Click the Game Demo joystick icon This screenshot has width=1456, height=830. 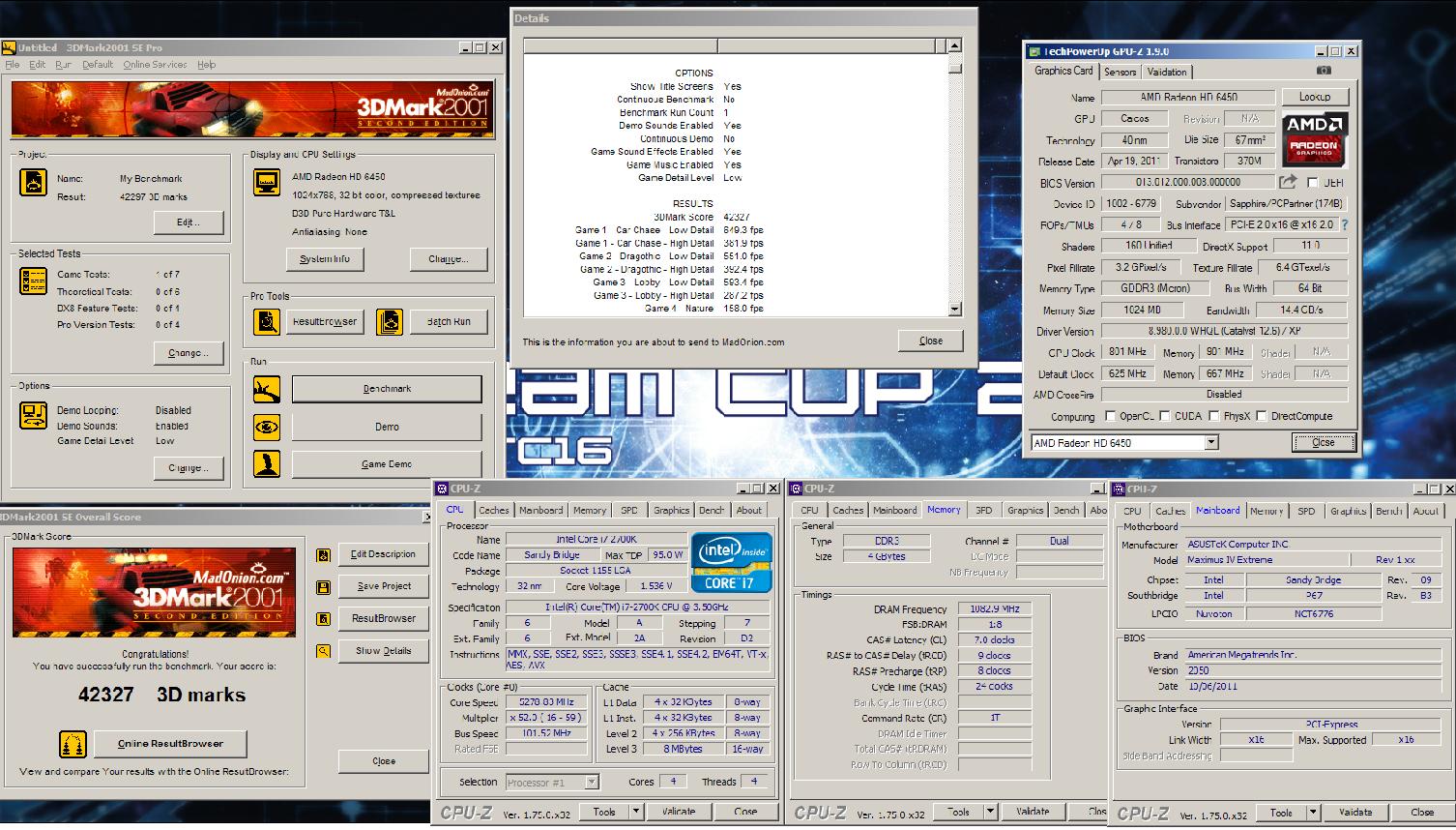(x=267, y=464)
